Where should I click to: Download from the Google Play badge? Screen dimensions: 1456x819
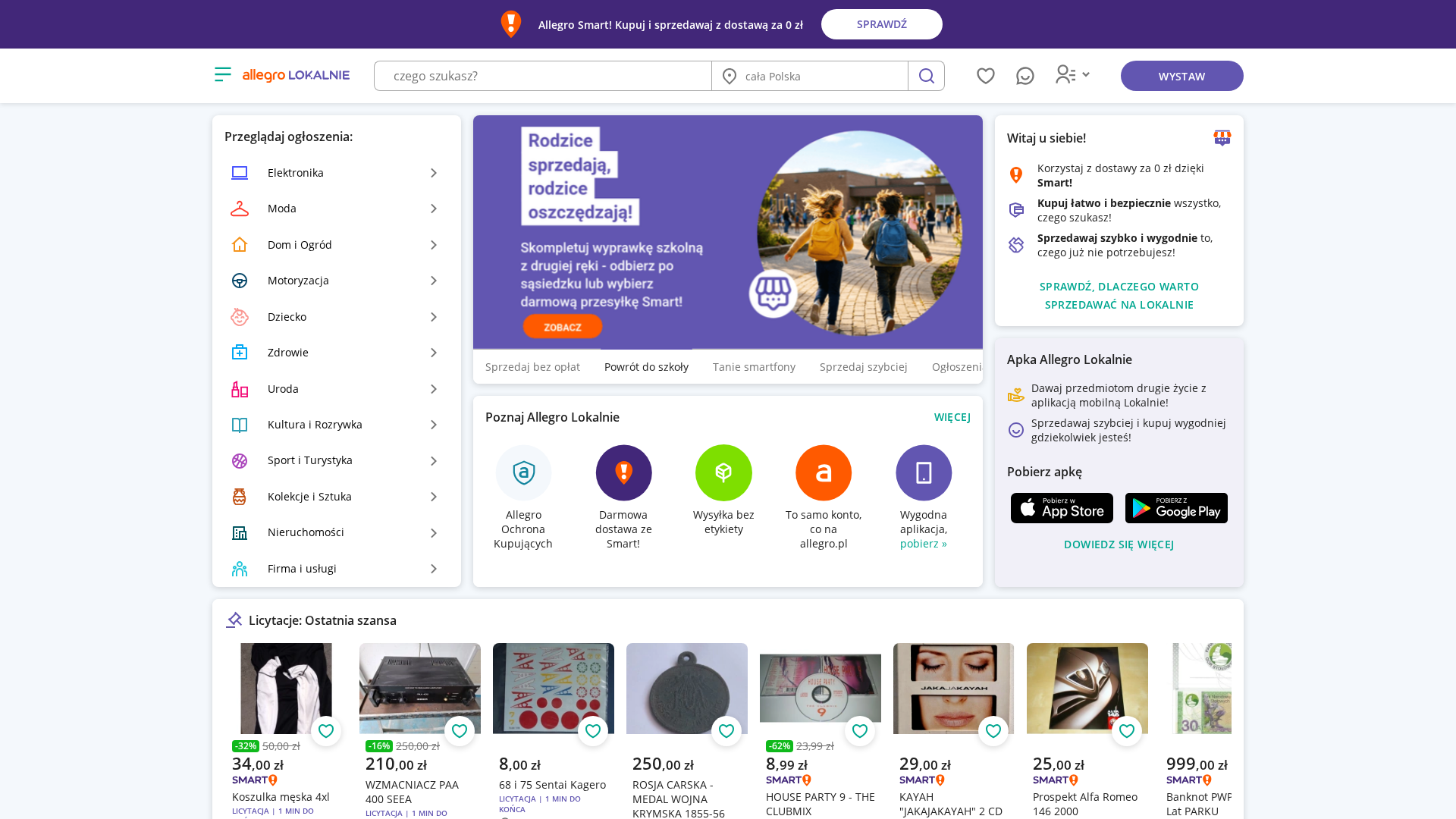tap(1176, 508)
